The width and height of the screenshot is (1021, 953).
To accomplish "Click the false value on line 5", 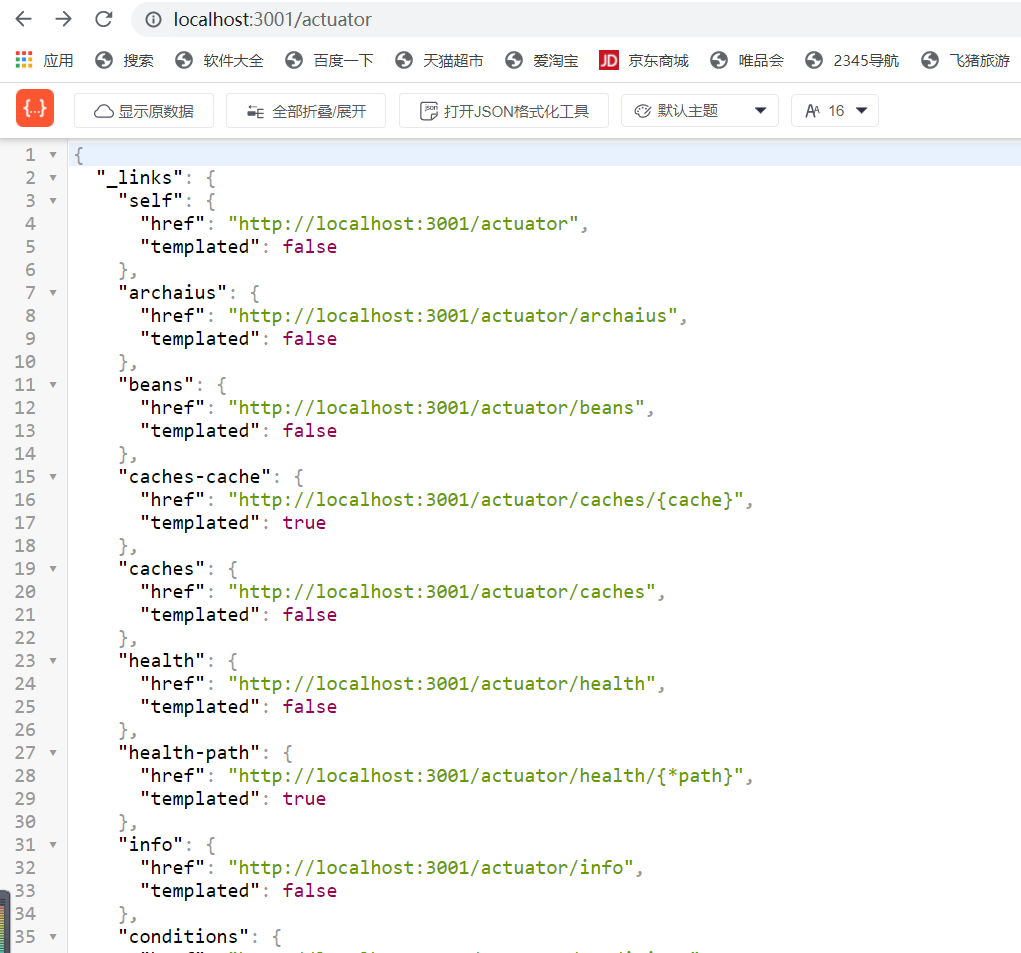I will (x=310, y=247).
